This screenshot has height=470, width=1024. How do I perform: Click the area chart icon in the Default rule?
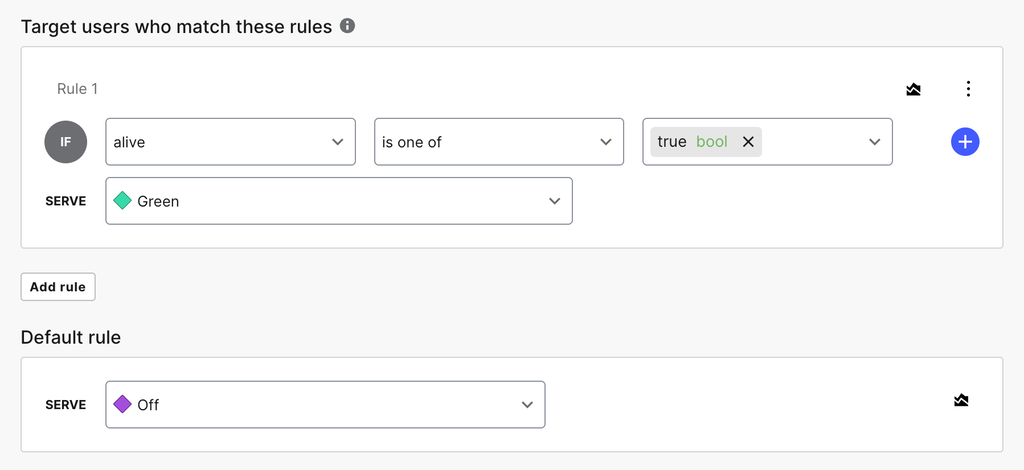961,401
